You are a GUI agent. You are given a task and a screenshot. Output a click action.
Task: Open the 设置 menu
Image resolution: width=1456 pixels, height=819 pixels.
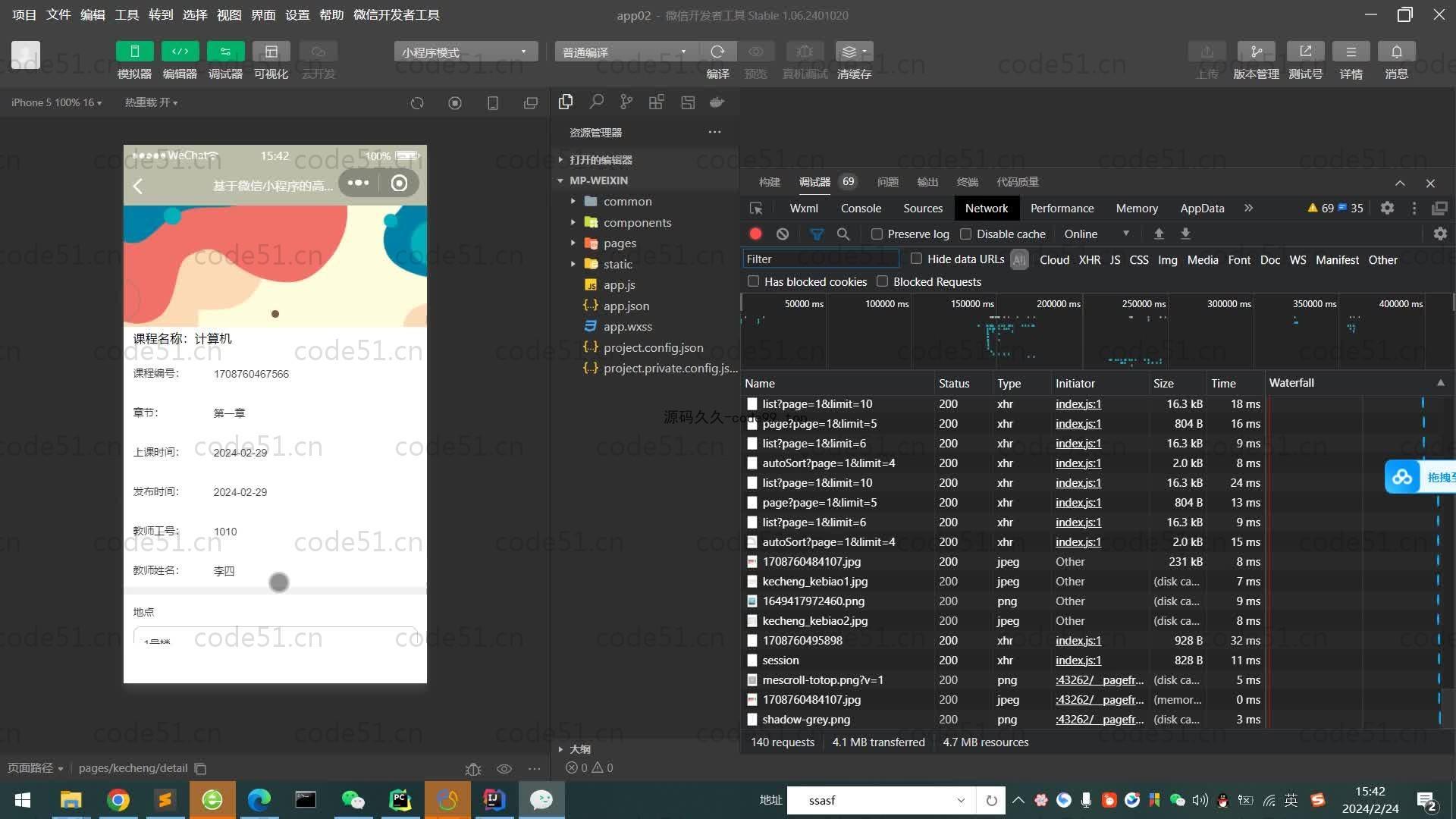click(x=297, y=15)
